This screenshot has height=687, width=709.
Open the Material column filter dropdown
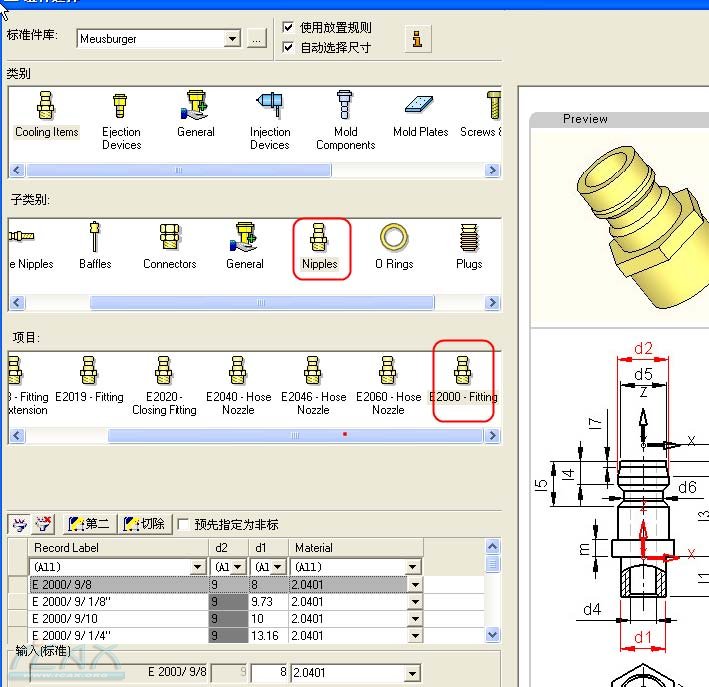(413, 567)
